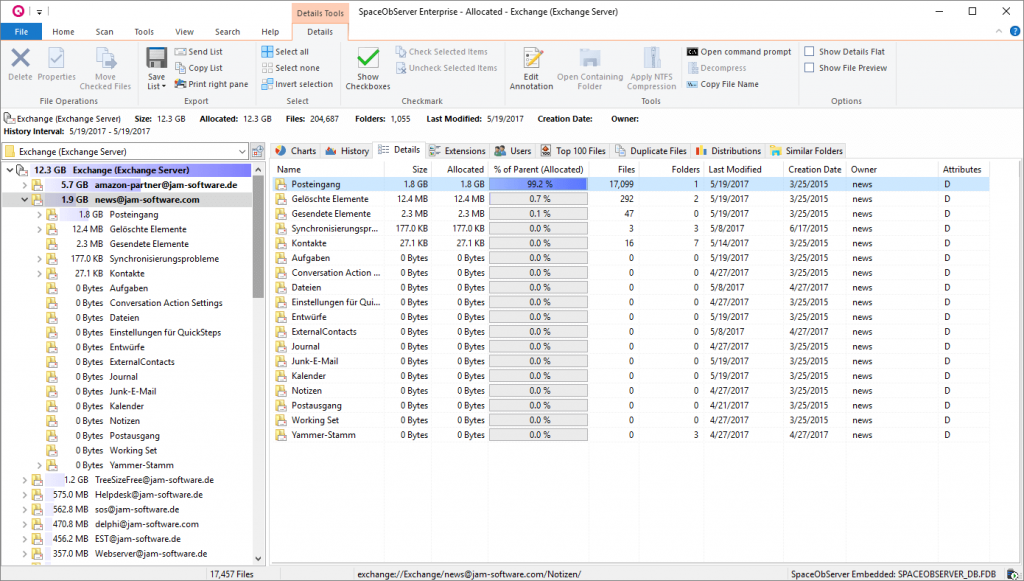Open the History tab
This screenshot has height=581, width=1024.
347,151
